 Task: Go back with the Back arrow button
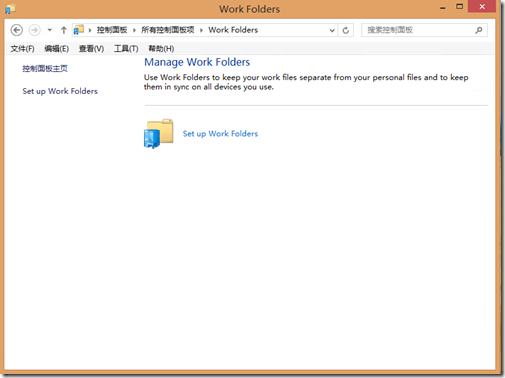[x=17, y=30]
